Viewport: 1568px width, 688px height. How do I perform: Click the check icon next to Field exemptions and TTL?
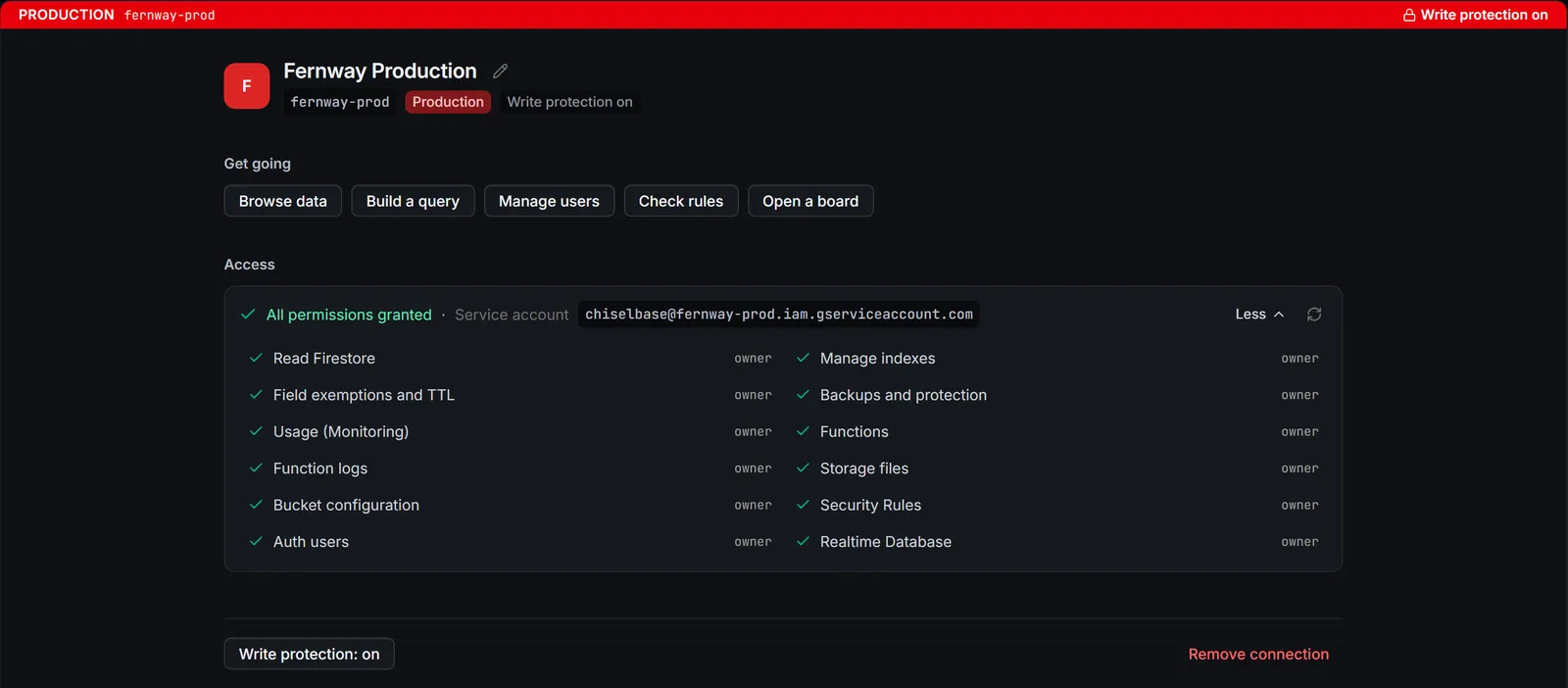click(256, 395)
